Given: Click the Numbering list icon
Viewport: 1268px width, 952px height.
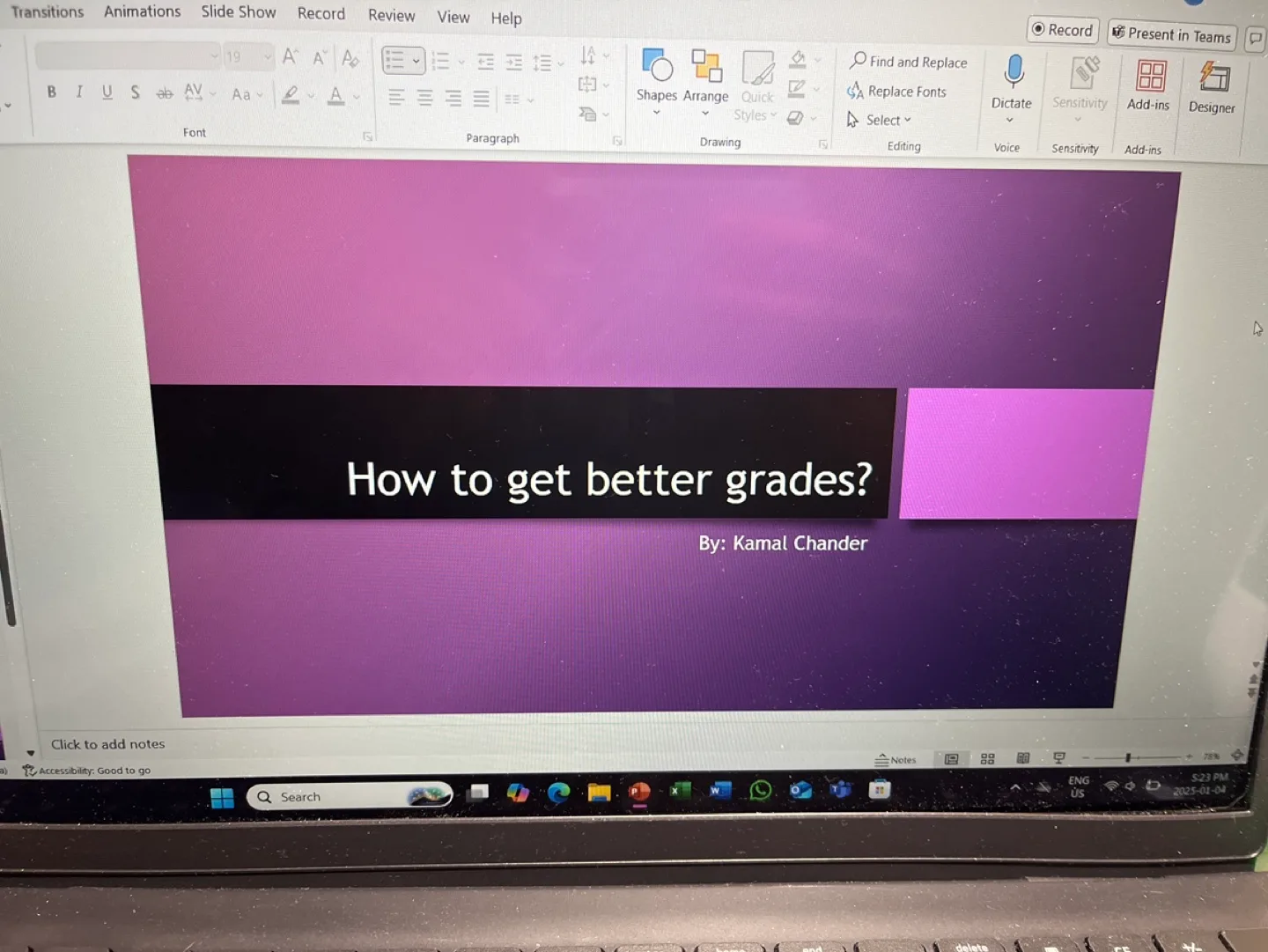Looking at the screenshot, I should pyautogui.click(x=440, y=61).
